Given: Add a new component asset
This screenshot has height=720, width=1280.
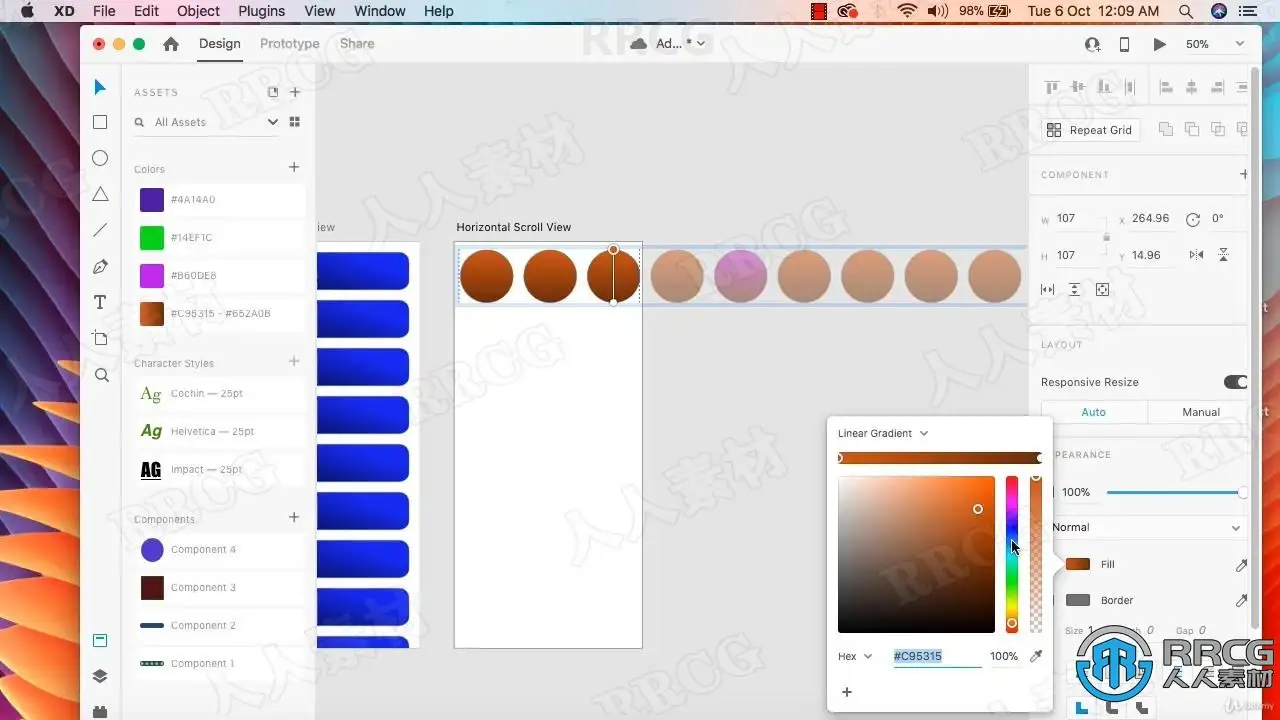Looking at the screenshot, I should point(294,517).
